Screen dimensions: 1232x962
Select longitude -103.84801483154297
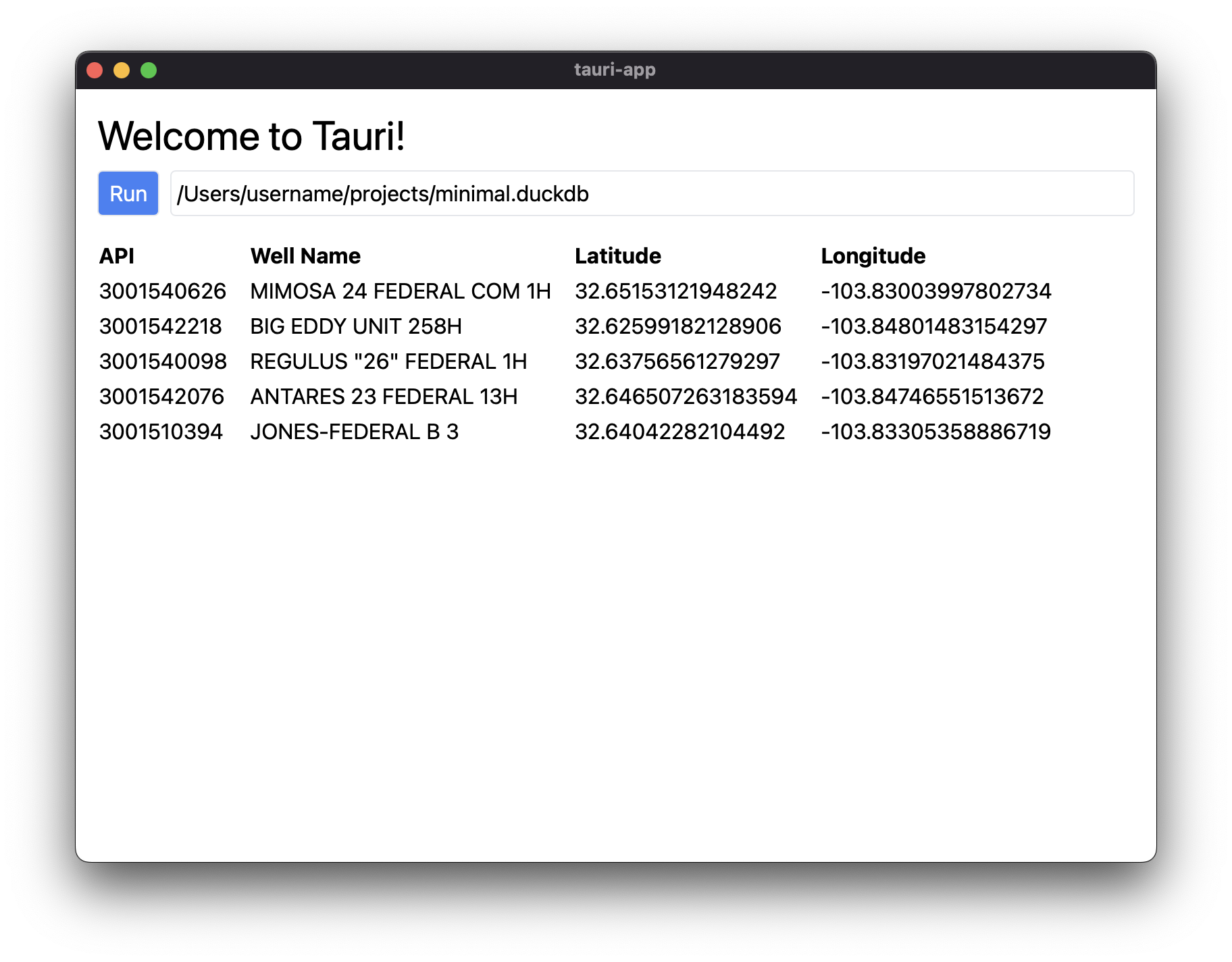click(933, 326)
